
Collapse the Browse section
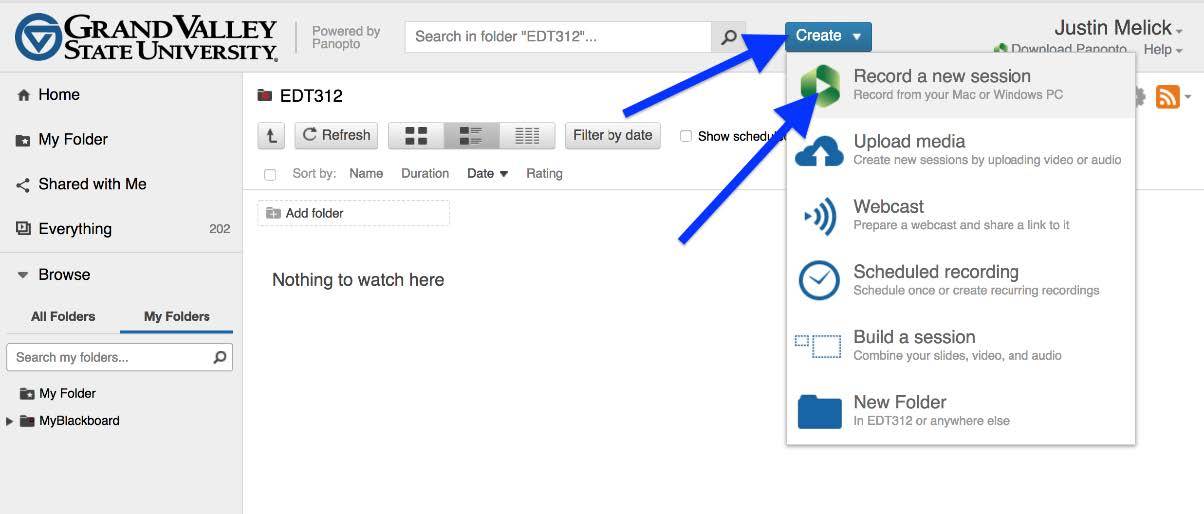coord(23,275)
